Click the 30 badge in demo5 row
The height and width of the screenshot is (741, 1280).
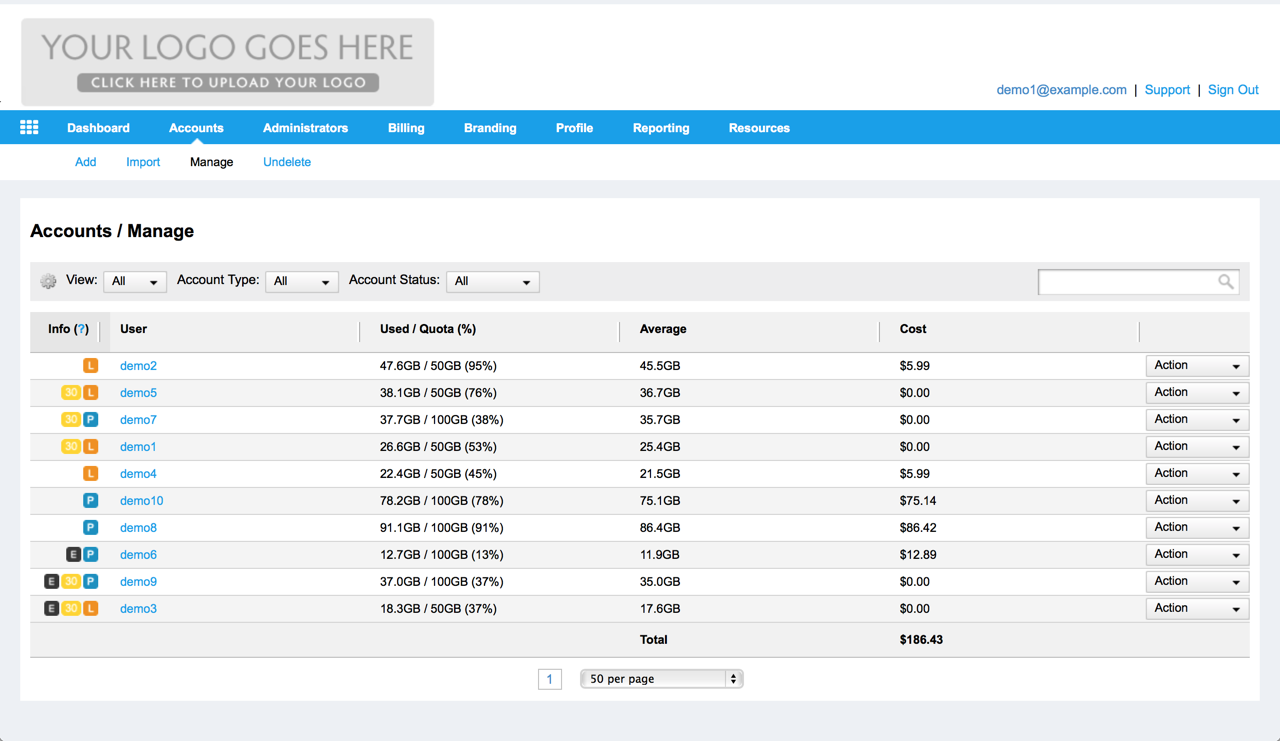pyautogui.click(x=71, y=393)
